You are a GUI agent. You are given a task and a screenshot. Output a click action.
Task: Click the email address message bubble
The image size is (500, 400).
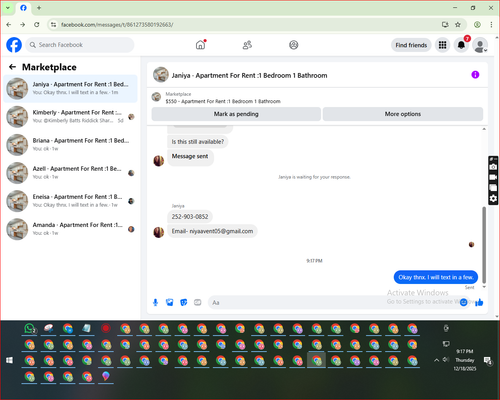tap(212, 231)
